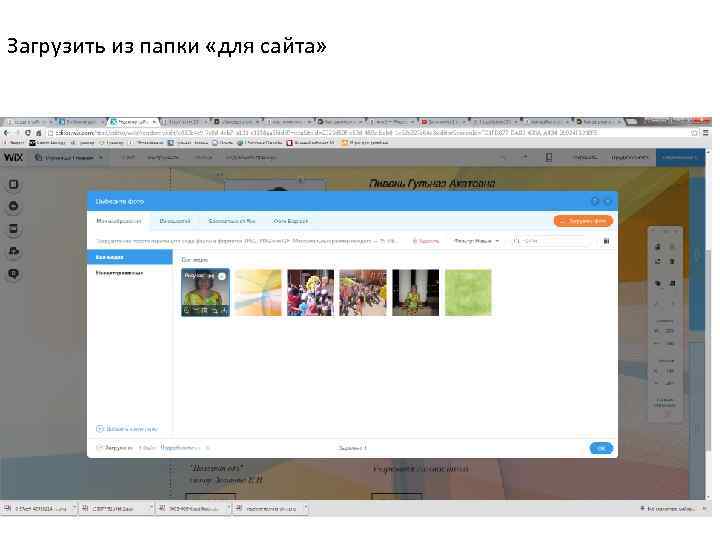Click the details link in the dialog footer

click(180, 448)
